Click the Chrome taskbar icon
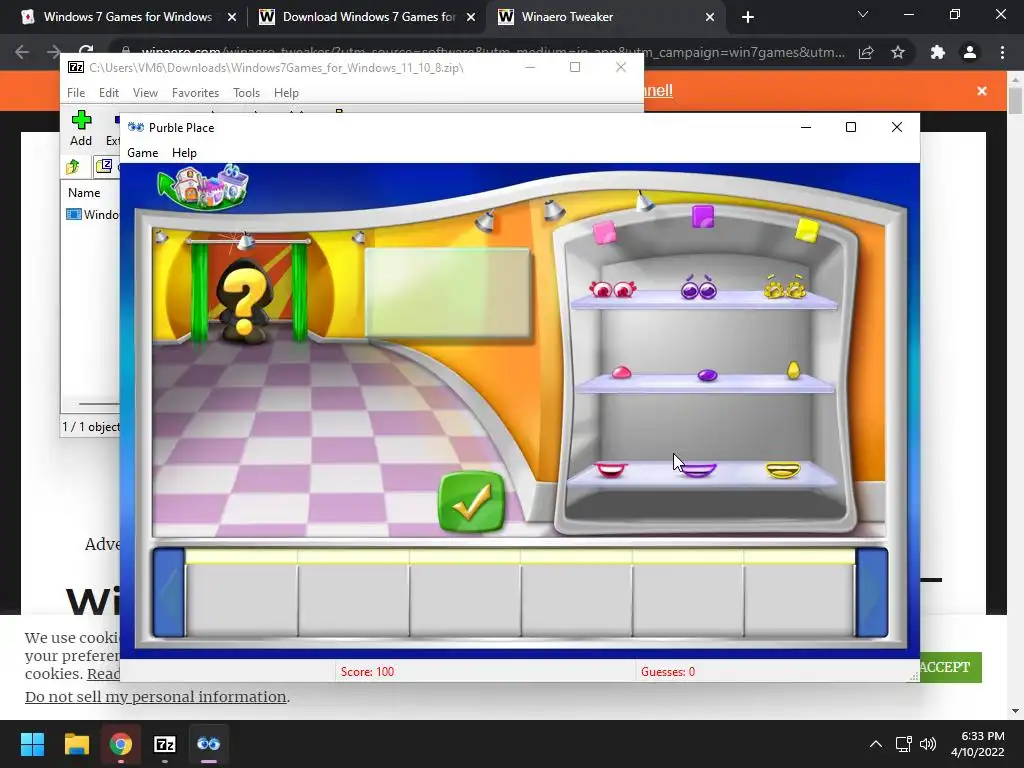Image resolution: width=1024 pixels, height=768 pixels. [x=121, y=744]
